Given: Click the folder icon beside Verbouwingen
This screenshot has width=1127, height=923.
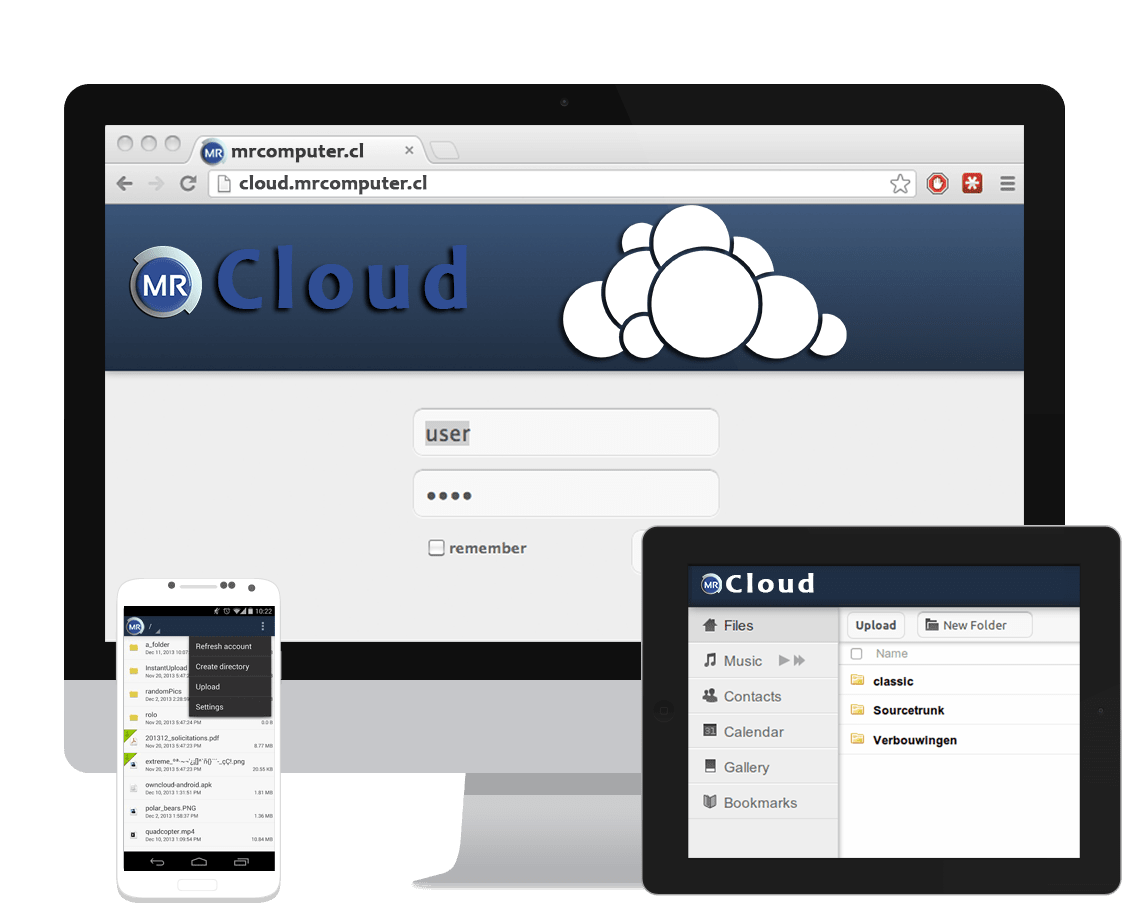Looking at the screenshot, I should (857, 738).
